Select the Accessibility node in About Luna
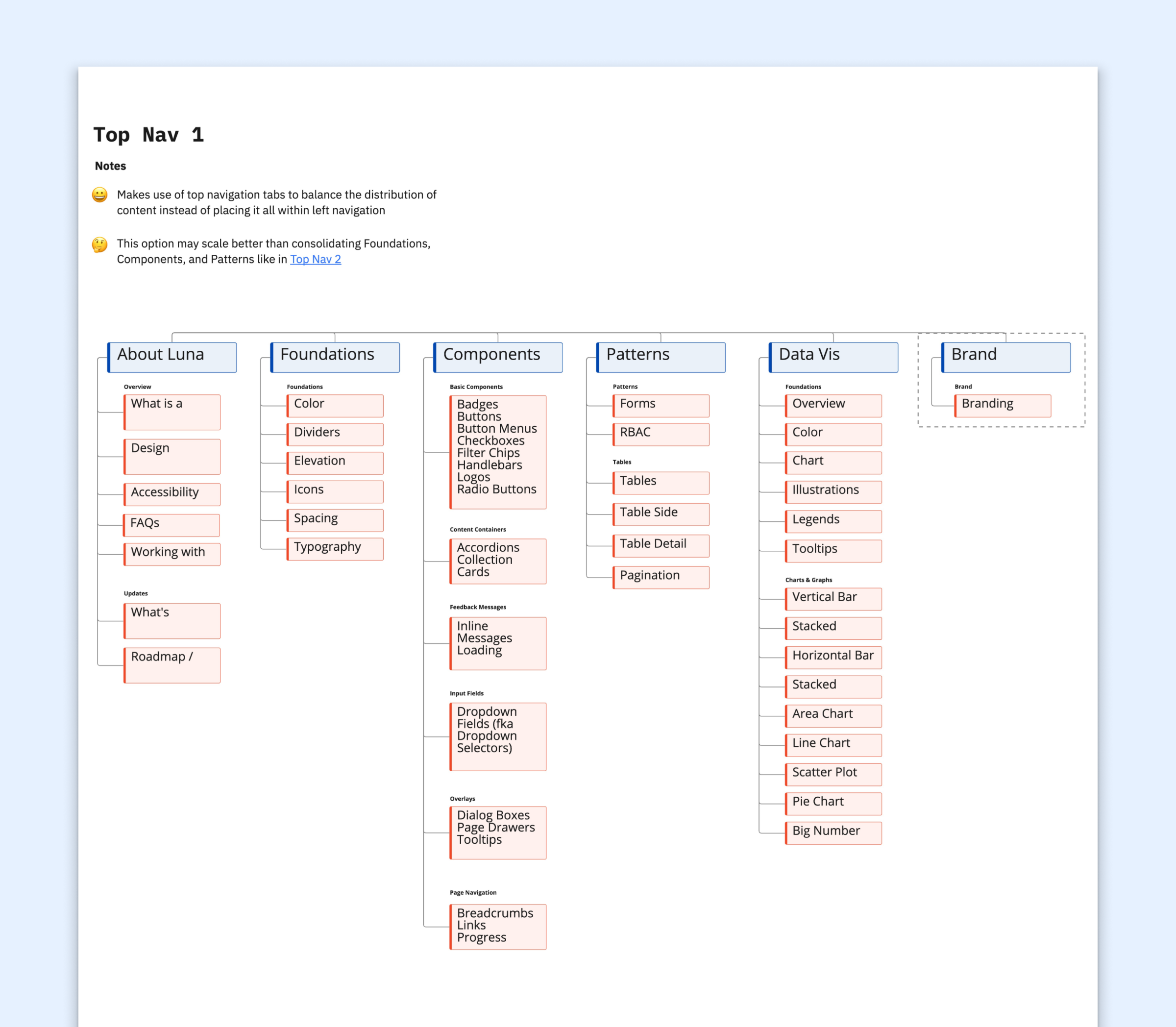 pos(172,494)
